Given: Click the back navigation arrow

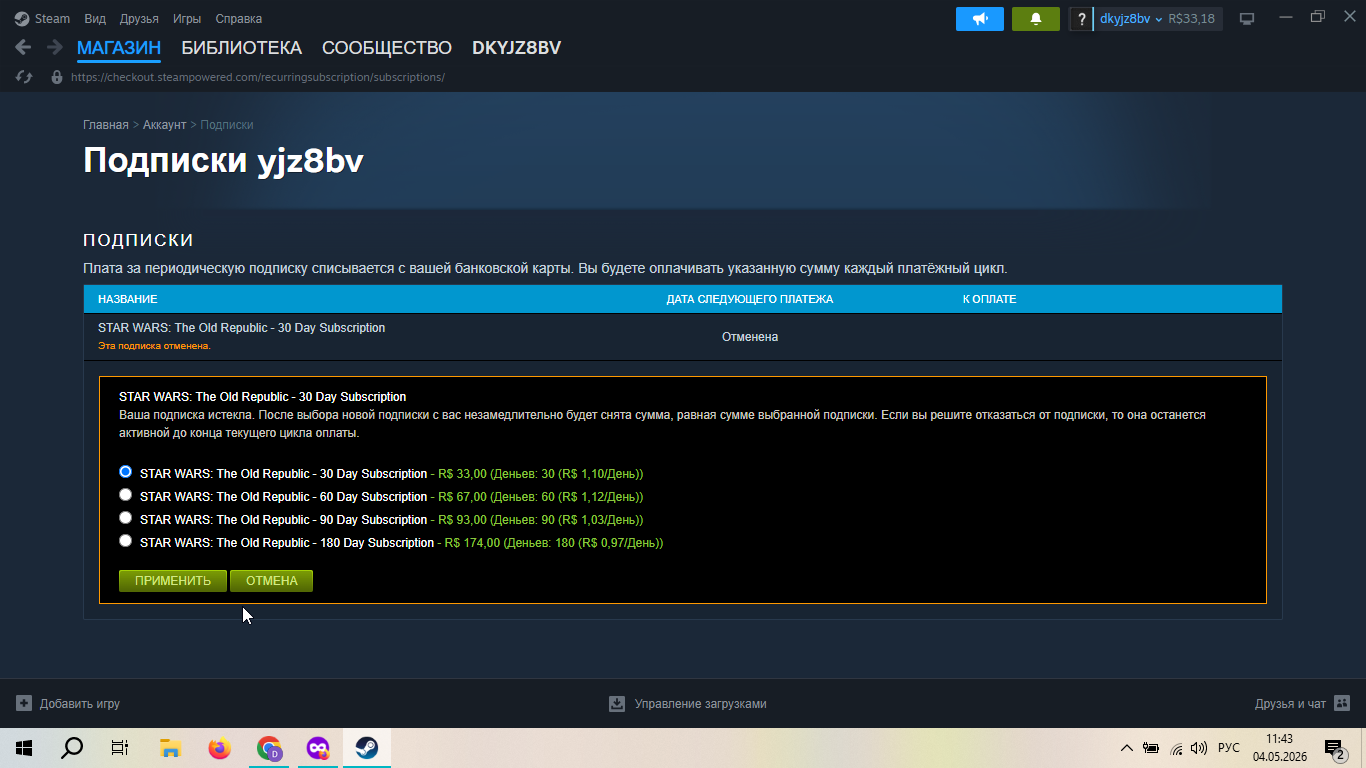Looking at the screenshot, I should (x=23, y=47).
